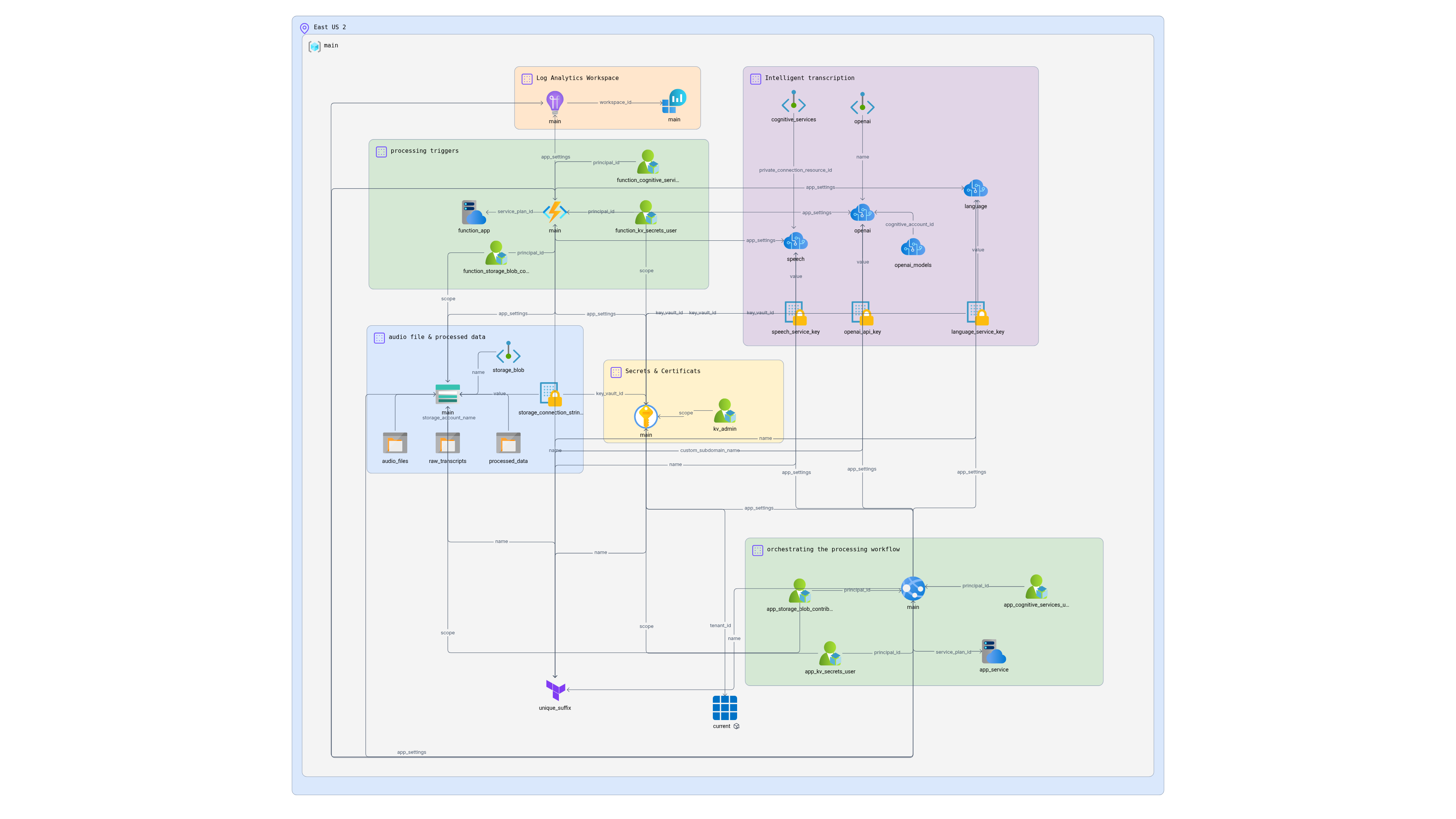
Task: Select the processed_data container icon
Action: pos(508,443)
